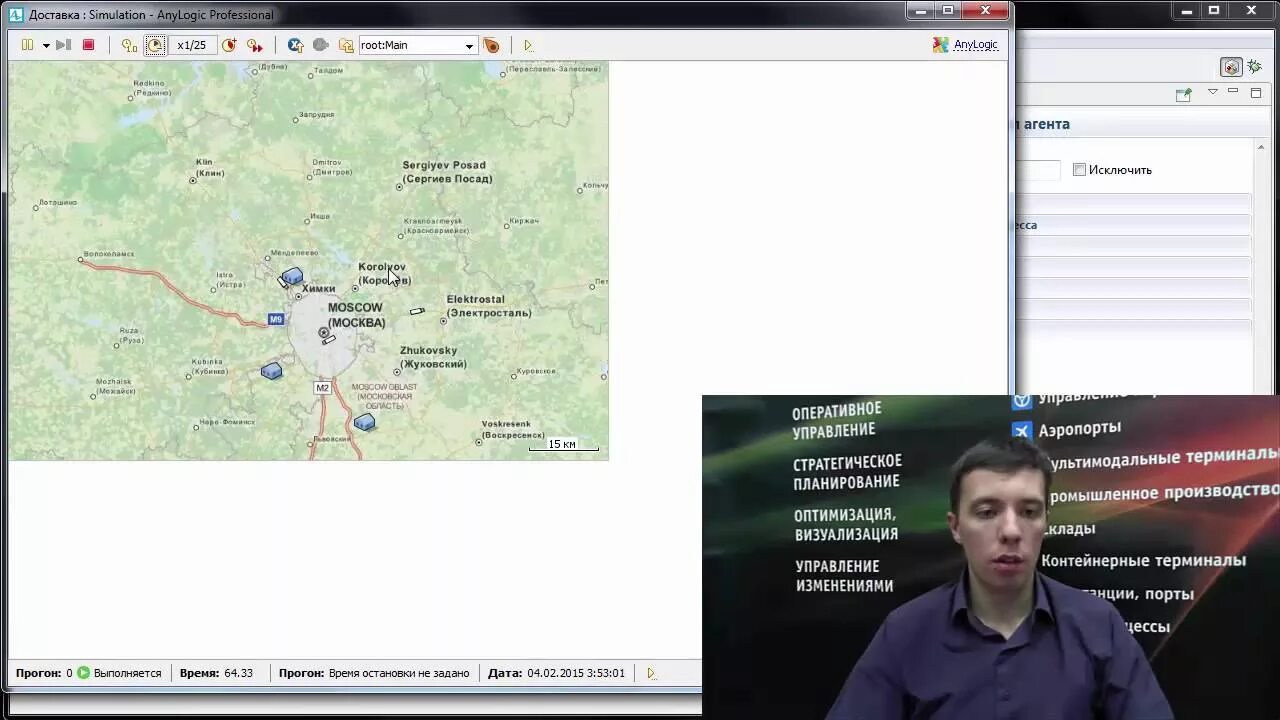Pause the running simulation
Screen dimensions: 1280x720
(x=27, y=45)
